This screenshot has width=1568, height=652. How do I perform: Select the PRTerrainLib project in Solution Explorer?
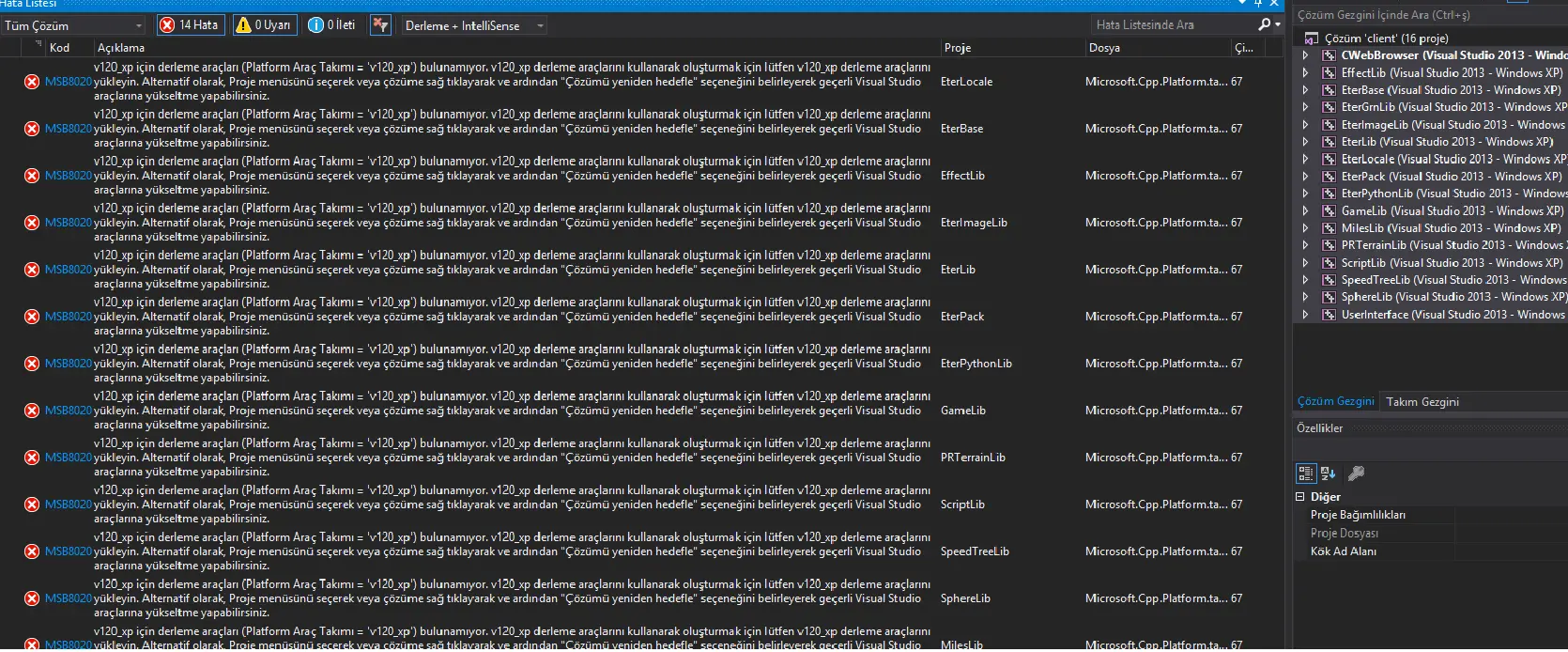(1453, 245)
